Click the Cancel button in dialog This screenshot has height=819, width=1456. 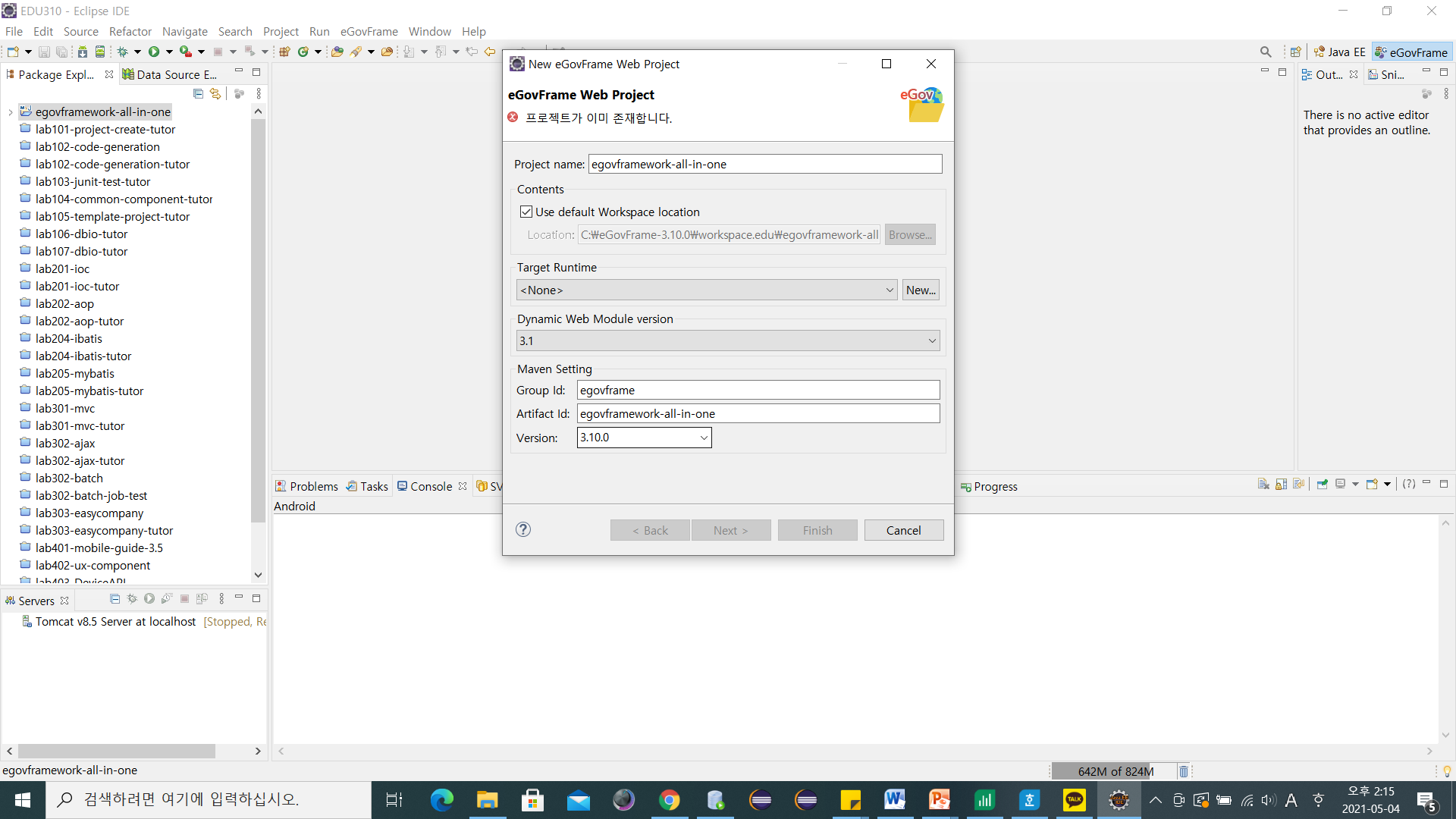click(904, 530)
